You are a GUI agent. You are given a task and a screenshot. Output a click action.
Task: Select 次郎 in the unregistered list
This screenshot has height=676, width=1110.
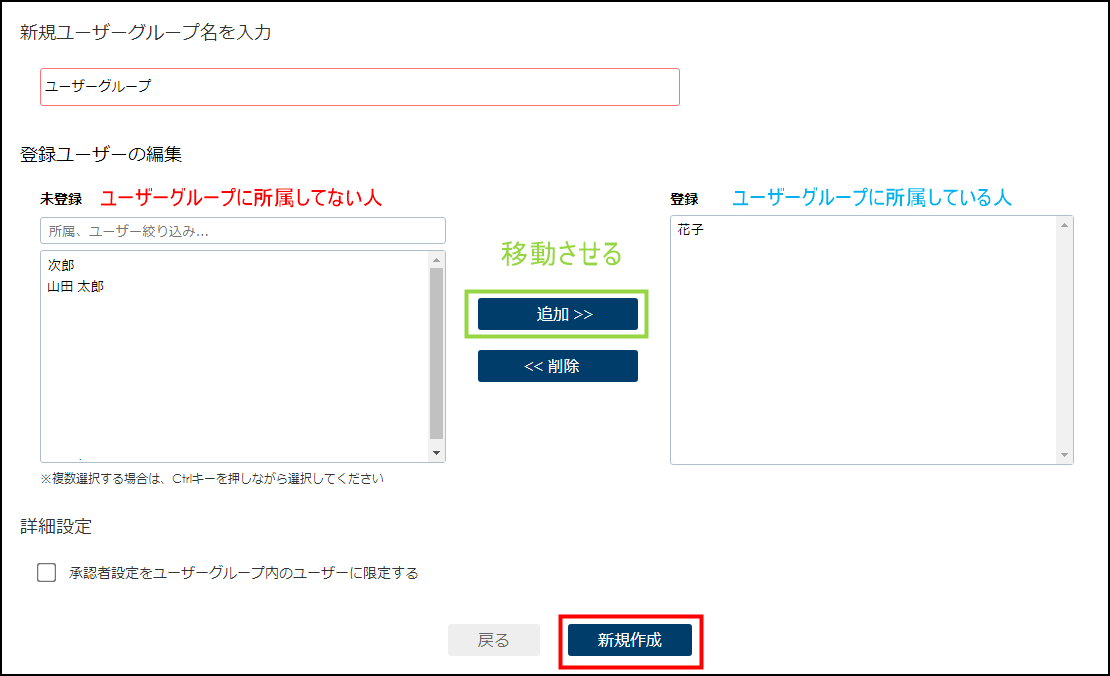[x=61, y=265]
